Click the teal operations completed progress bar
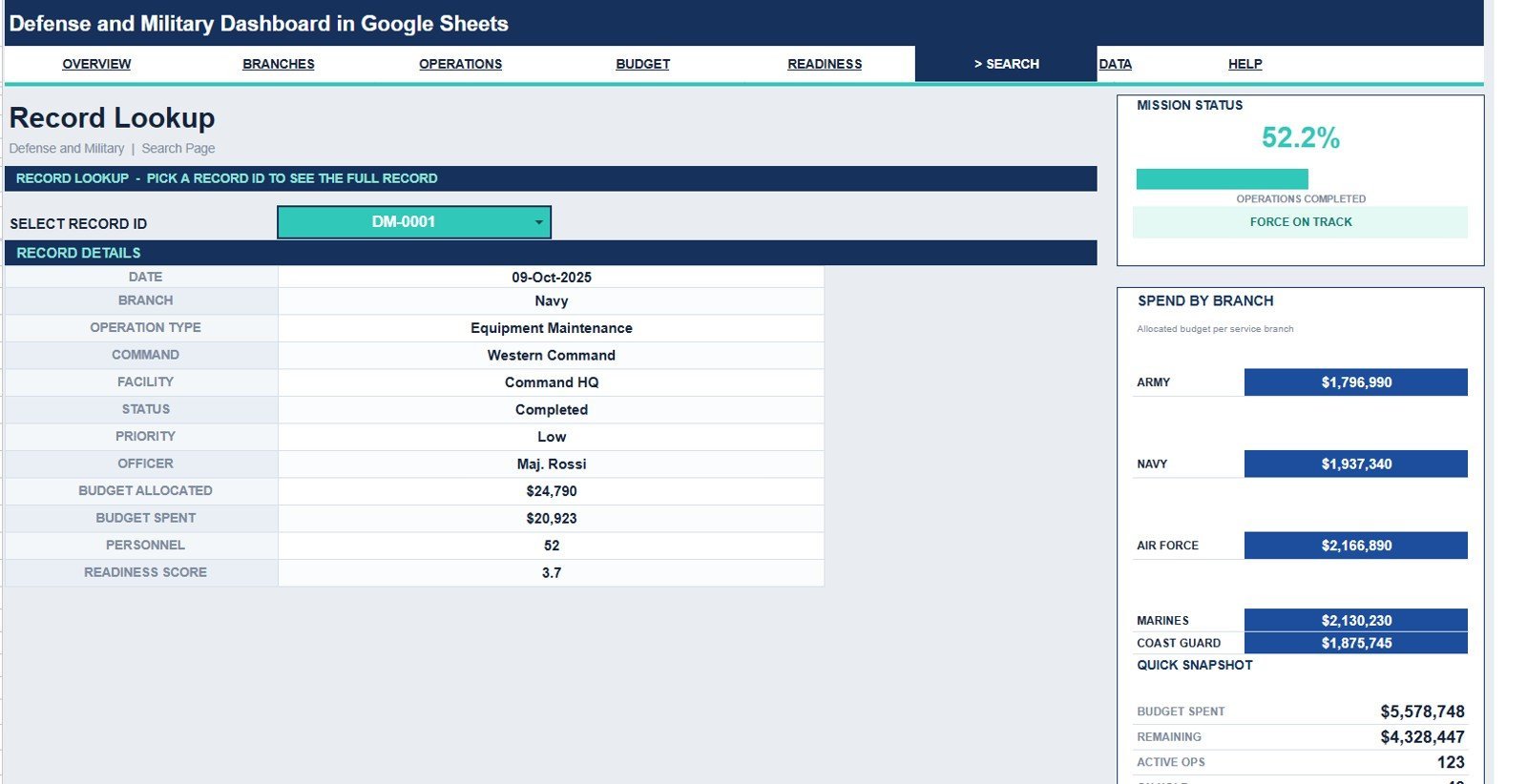1527x784 pixels. (x=1222, y=179)
